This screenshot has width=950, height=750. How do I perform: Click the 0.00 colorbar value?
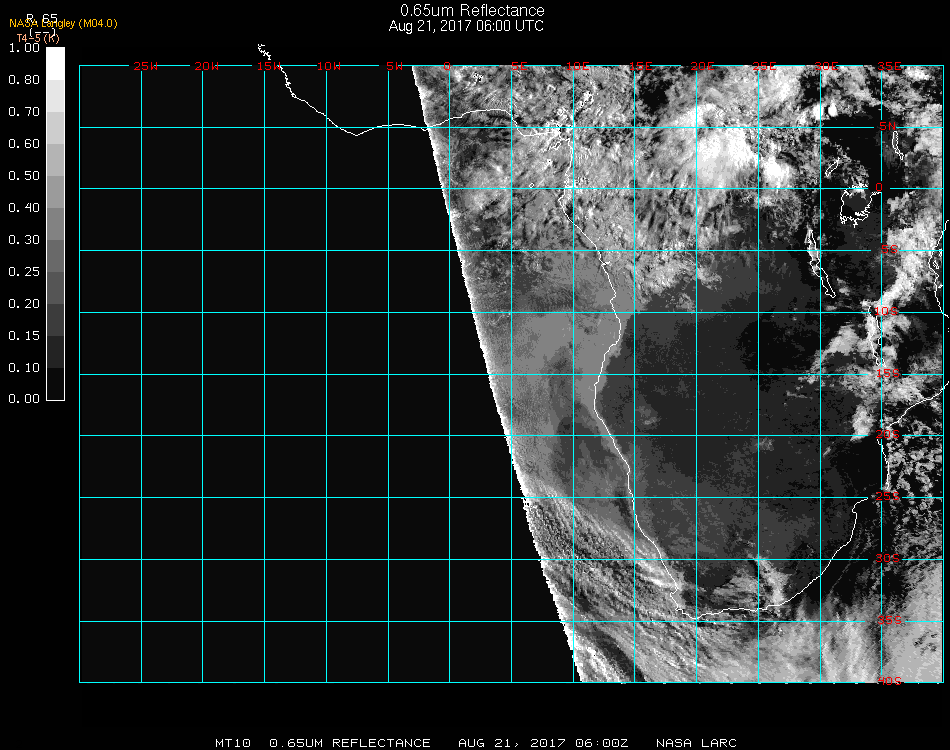[x=24, y=399]
